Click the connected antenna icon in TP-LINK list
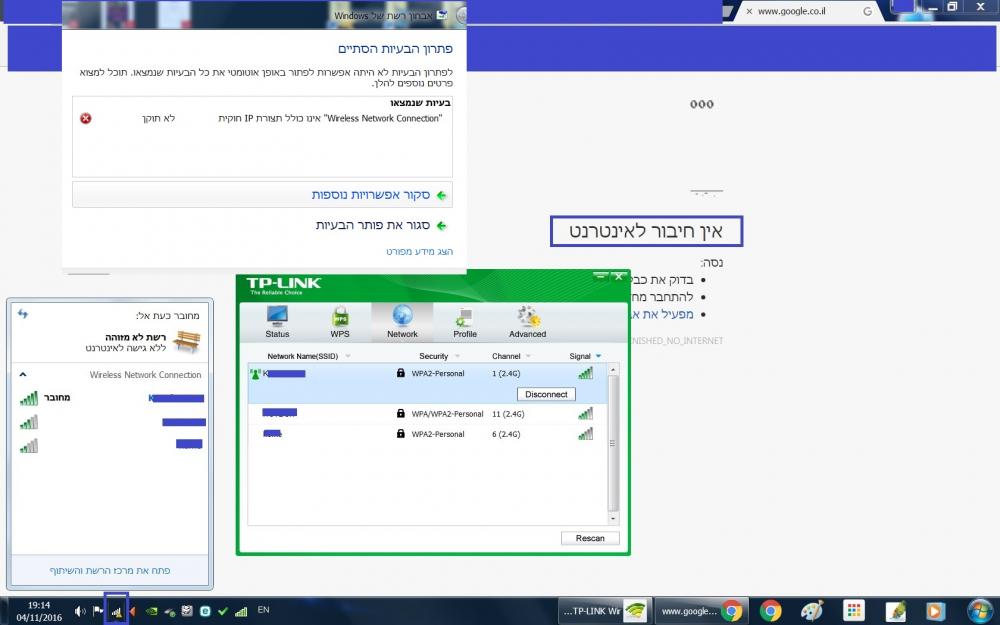This screenshot has width=1000, height=625. [255, 374]
